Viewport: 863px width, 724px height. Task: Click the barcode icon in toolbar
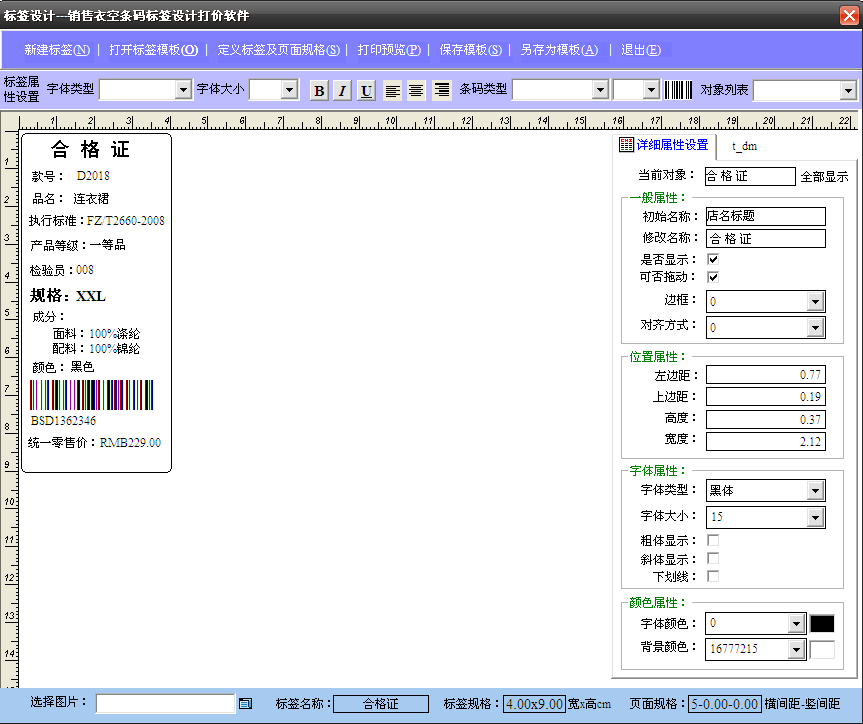click(678, 90)
